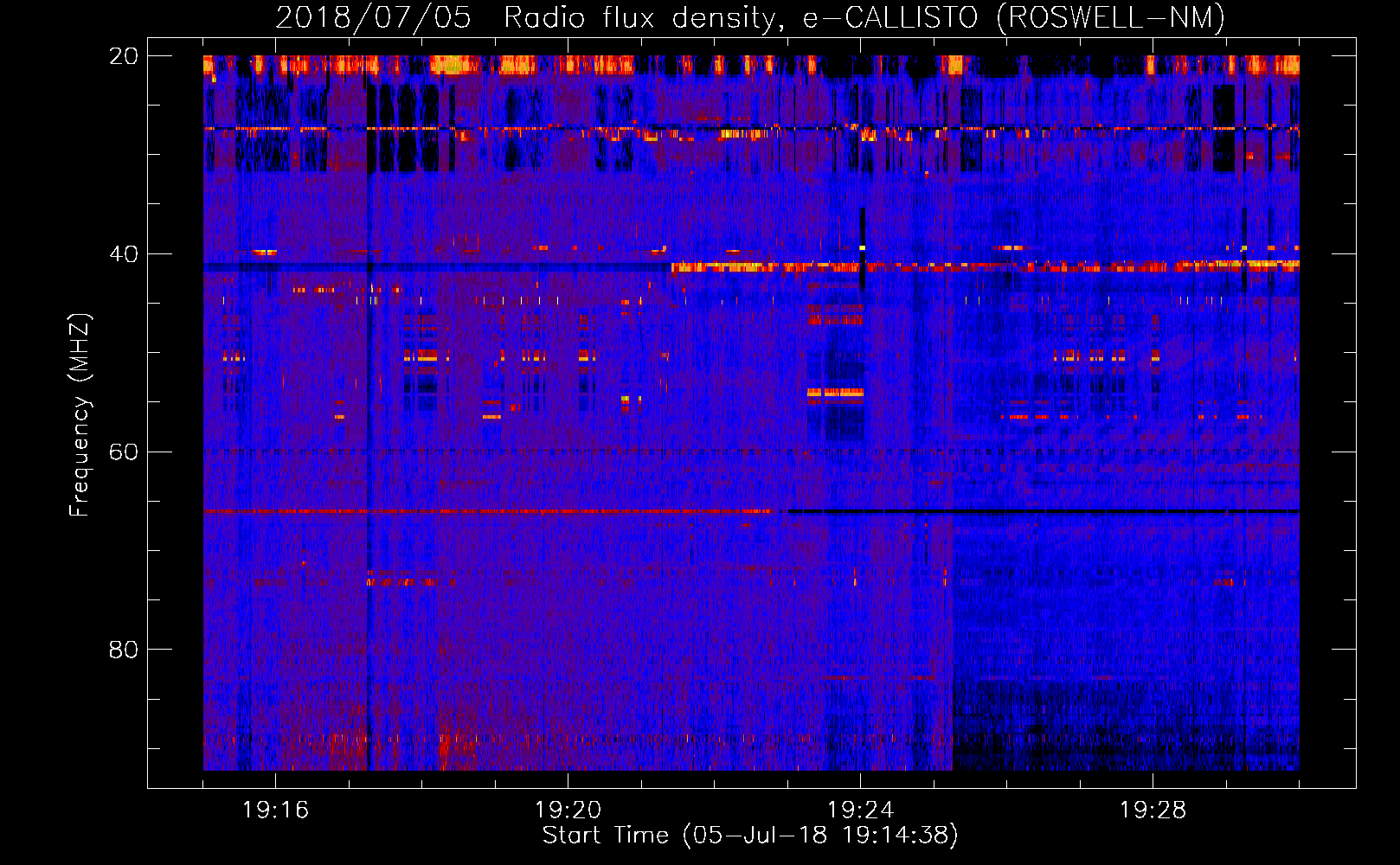This screenshot has width=1400, height=865.
Task: Click the 19:20 time tick label
Action: [568, 810]
